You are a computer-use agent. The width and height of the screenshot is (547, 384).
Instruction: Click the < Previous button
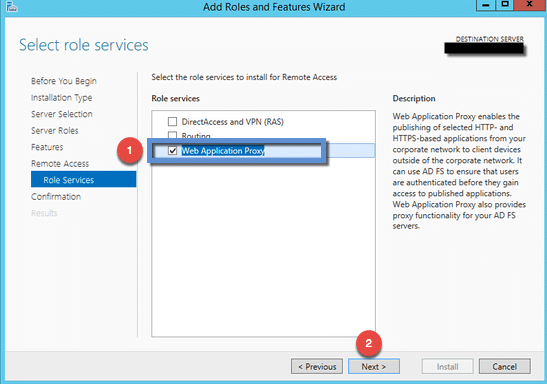click(317, 367)
